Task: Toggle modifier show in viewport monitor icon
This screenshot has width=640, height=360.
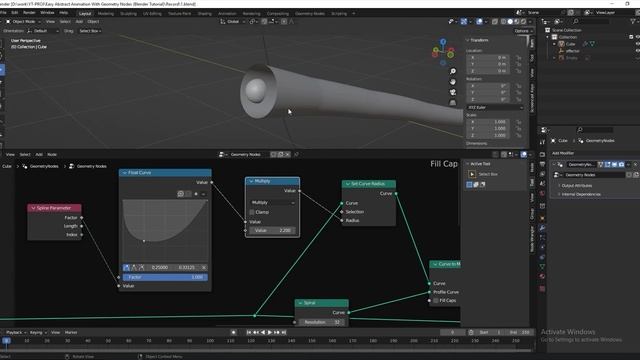Action: 614,164
